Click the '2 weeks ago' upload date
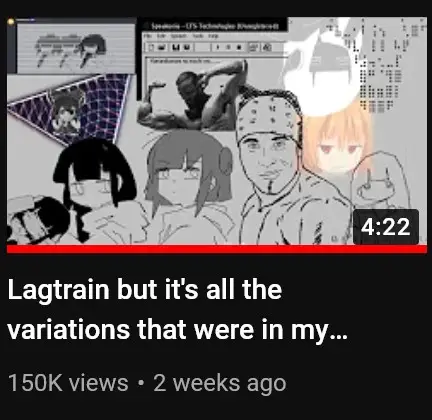 220,383
